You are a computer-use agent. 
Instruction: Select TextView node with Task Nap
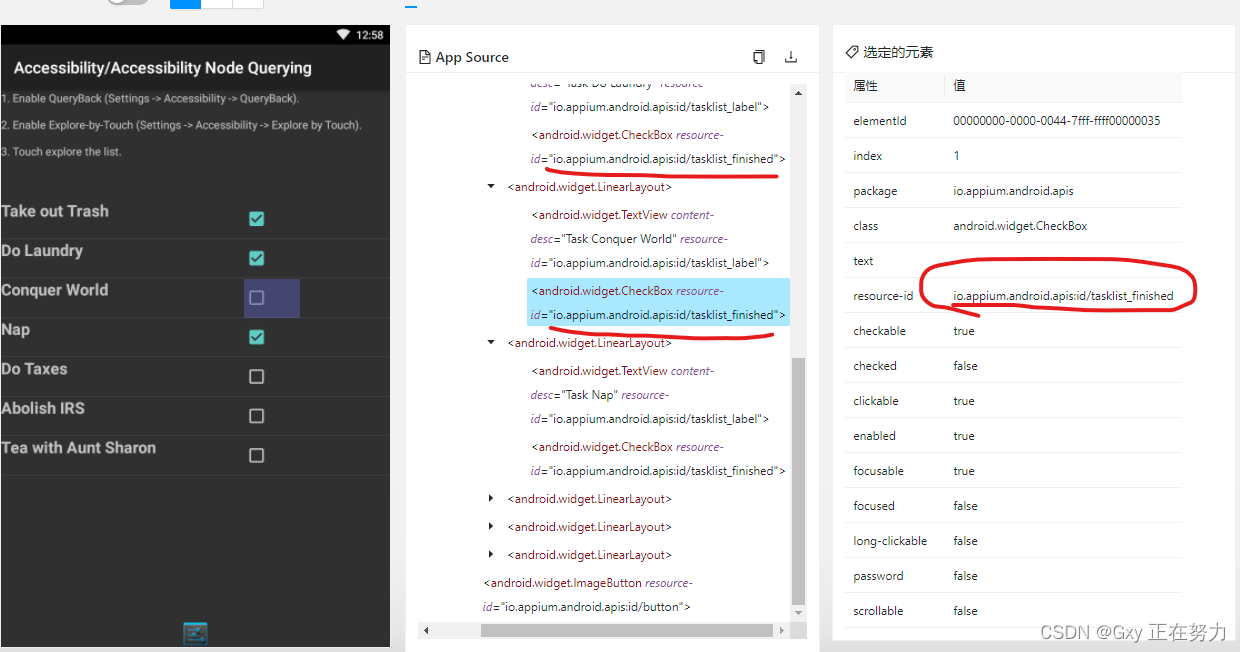point(649,395)
